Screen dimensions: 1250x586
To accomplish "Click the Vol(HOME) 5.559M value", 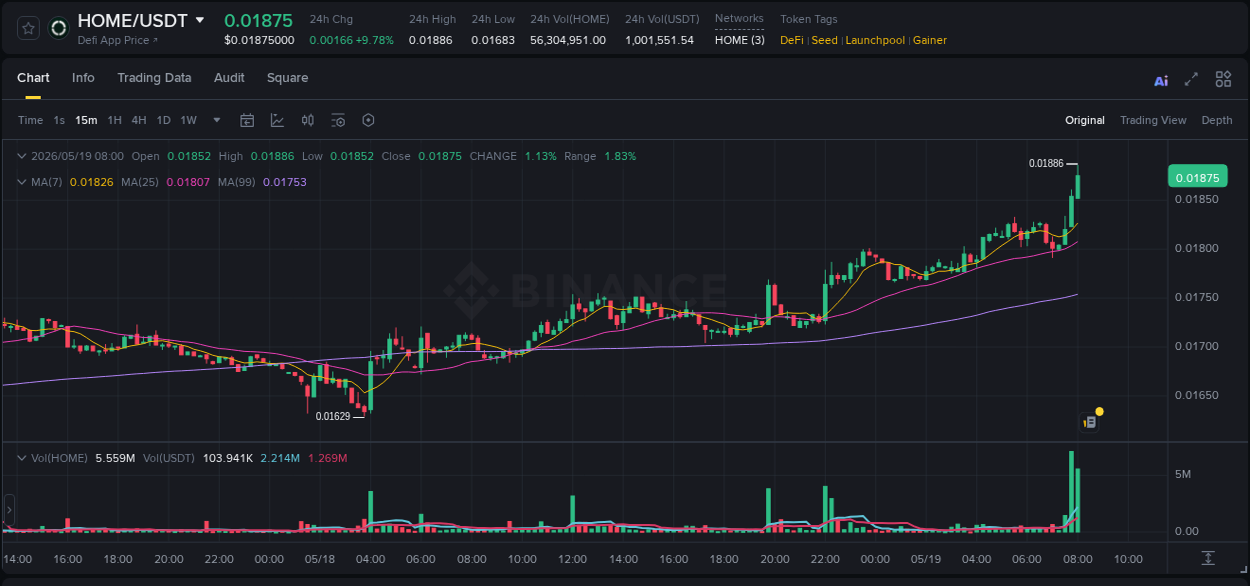I will (115, 458).
